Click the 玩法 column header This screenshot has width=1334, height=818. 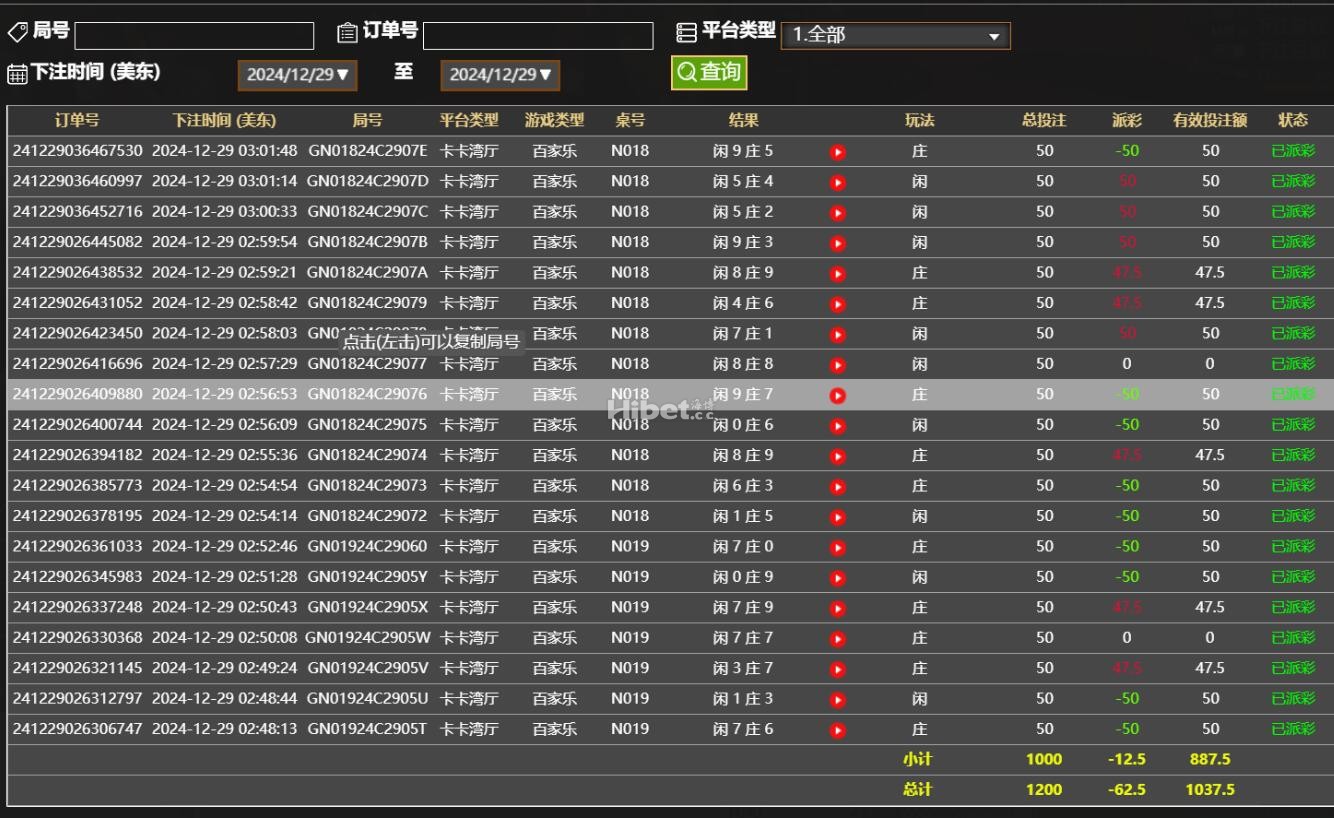[919, 120]
